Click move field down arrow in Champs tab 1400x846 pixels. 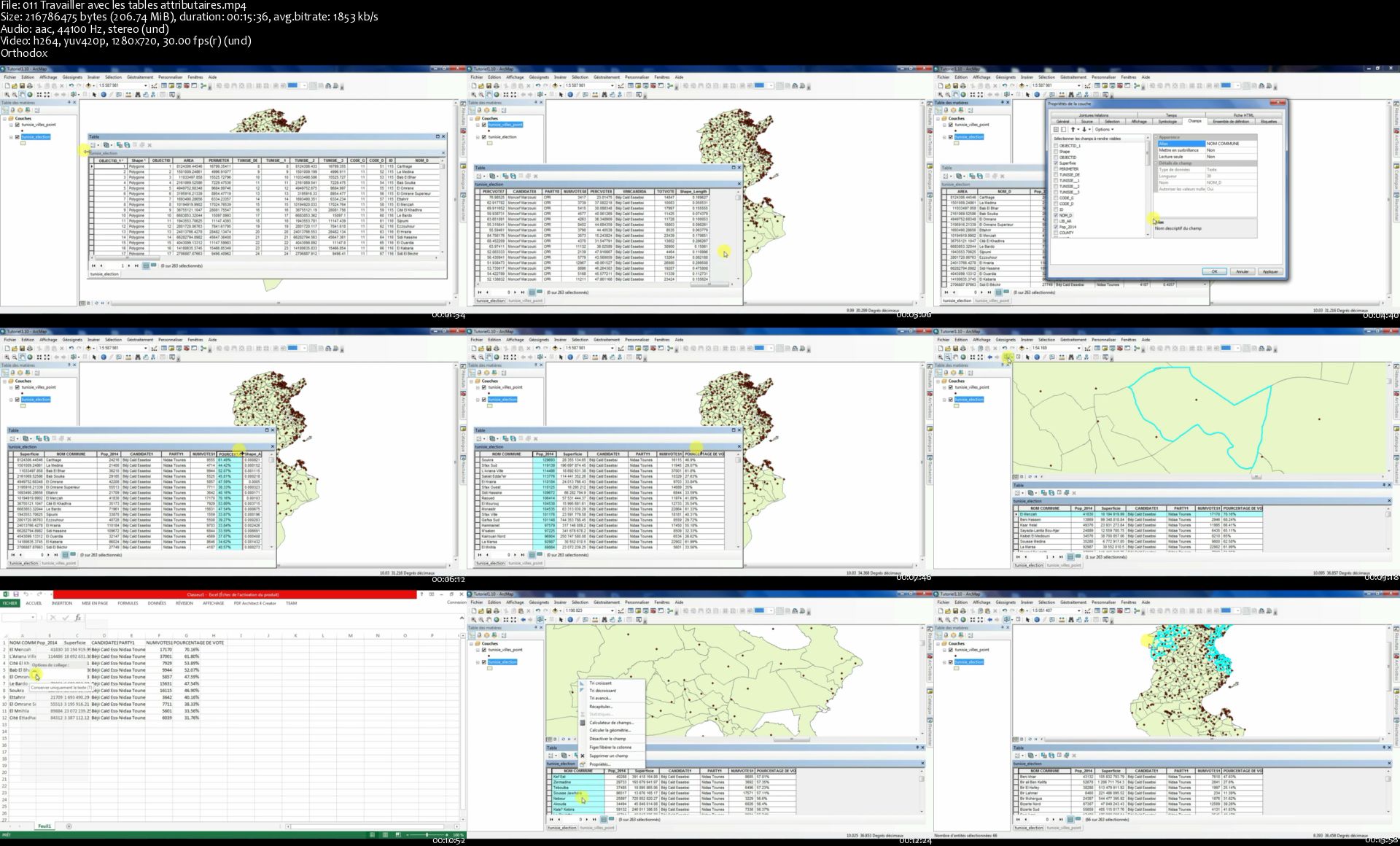click(x=1084, y=129)
